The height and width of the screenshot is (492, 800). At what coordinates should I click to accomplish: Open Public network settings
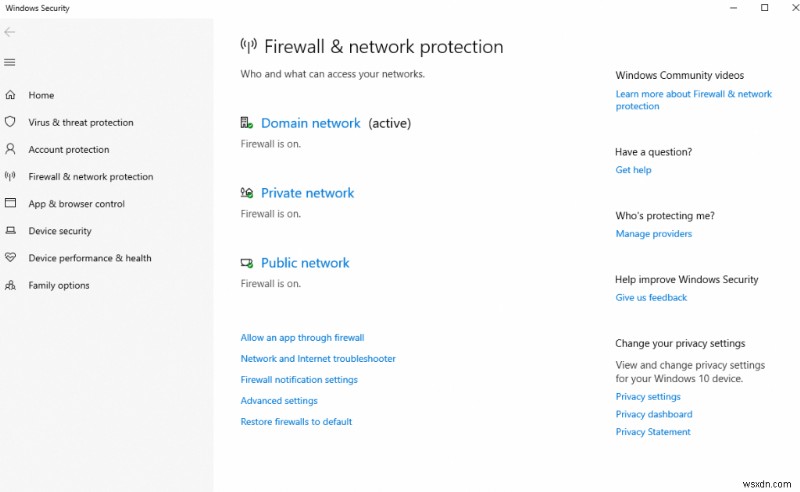point(305,264)
